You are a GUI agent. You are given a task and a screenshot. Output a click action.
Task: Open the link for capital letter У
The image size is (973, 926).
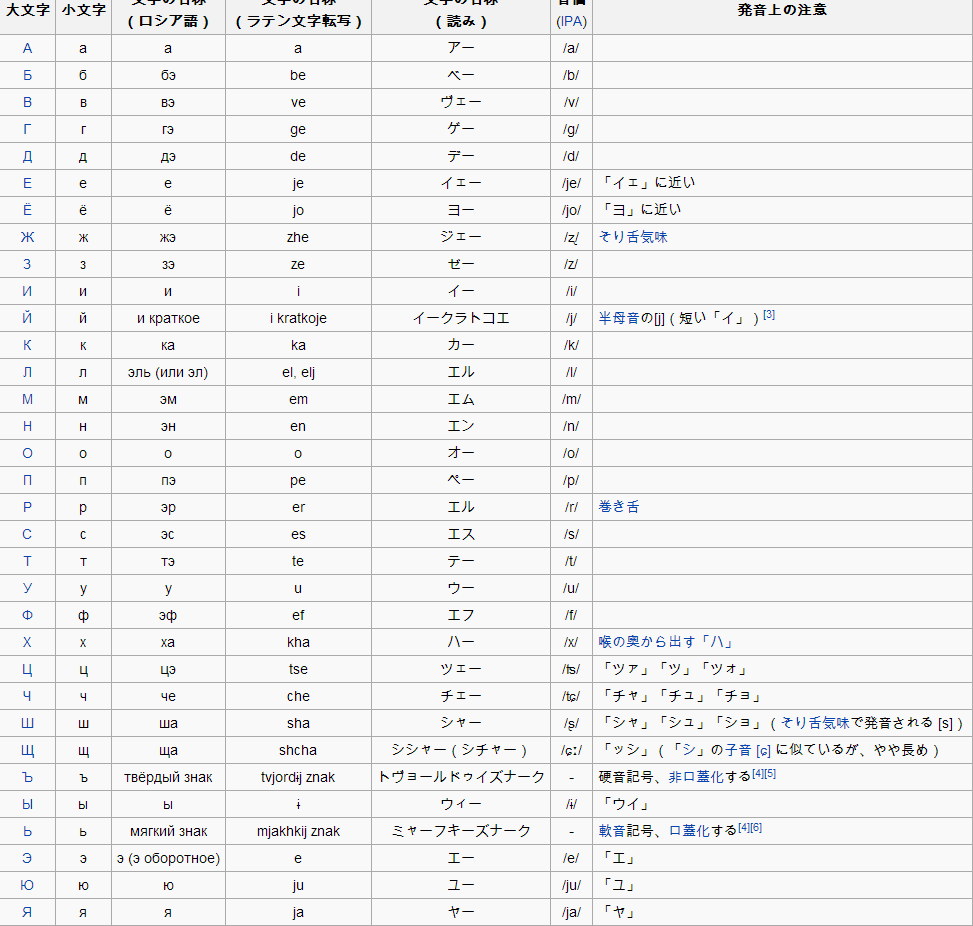tap(27, 588)
